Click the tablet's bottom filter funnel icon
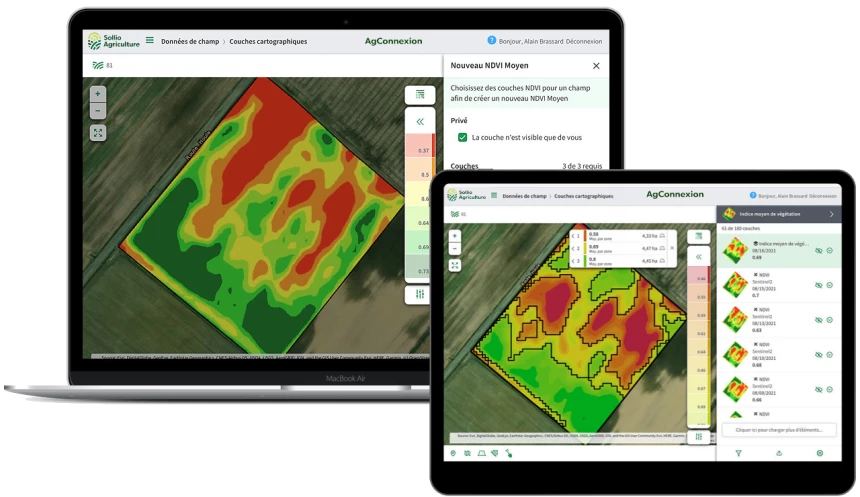Image resolution: width=860 pixels, height=497 pixels. coord(739,453)
